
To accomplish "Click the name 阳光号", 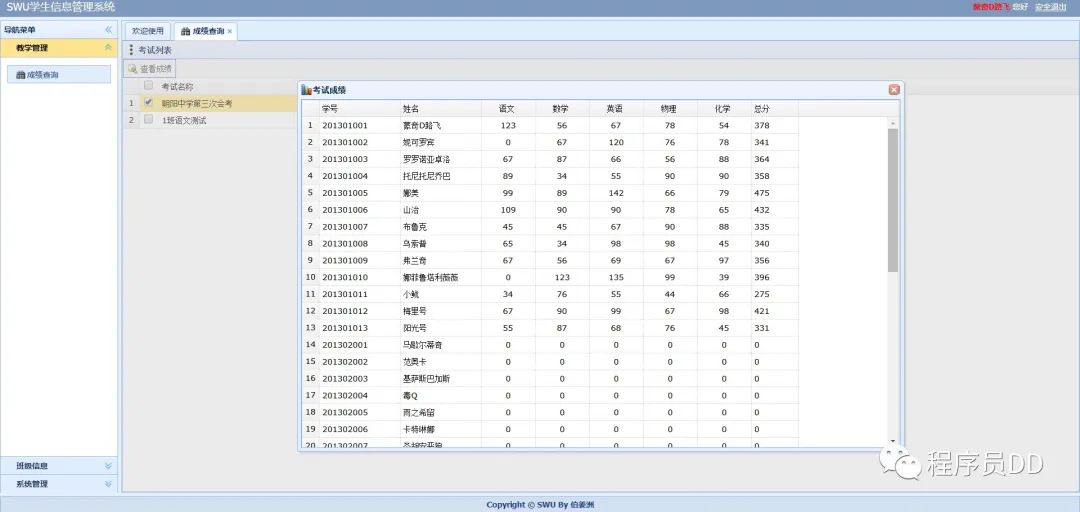I will tap(415, 328).
